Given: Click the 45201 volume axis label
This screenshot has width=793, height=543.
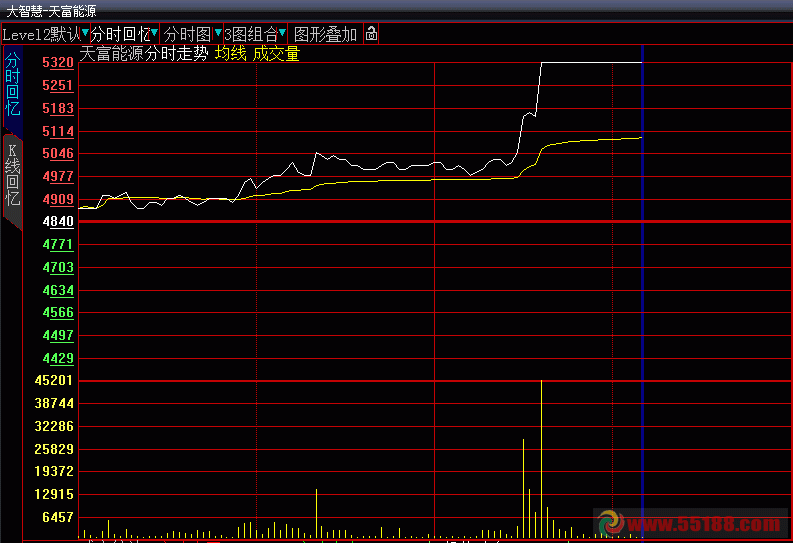Looking at the screenshot, I should tap(54, 380).
